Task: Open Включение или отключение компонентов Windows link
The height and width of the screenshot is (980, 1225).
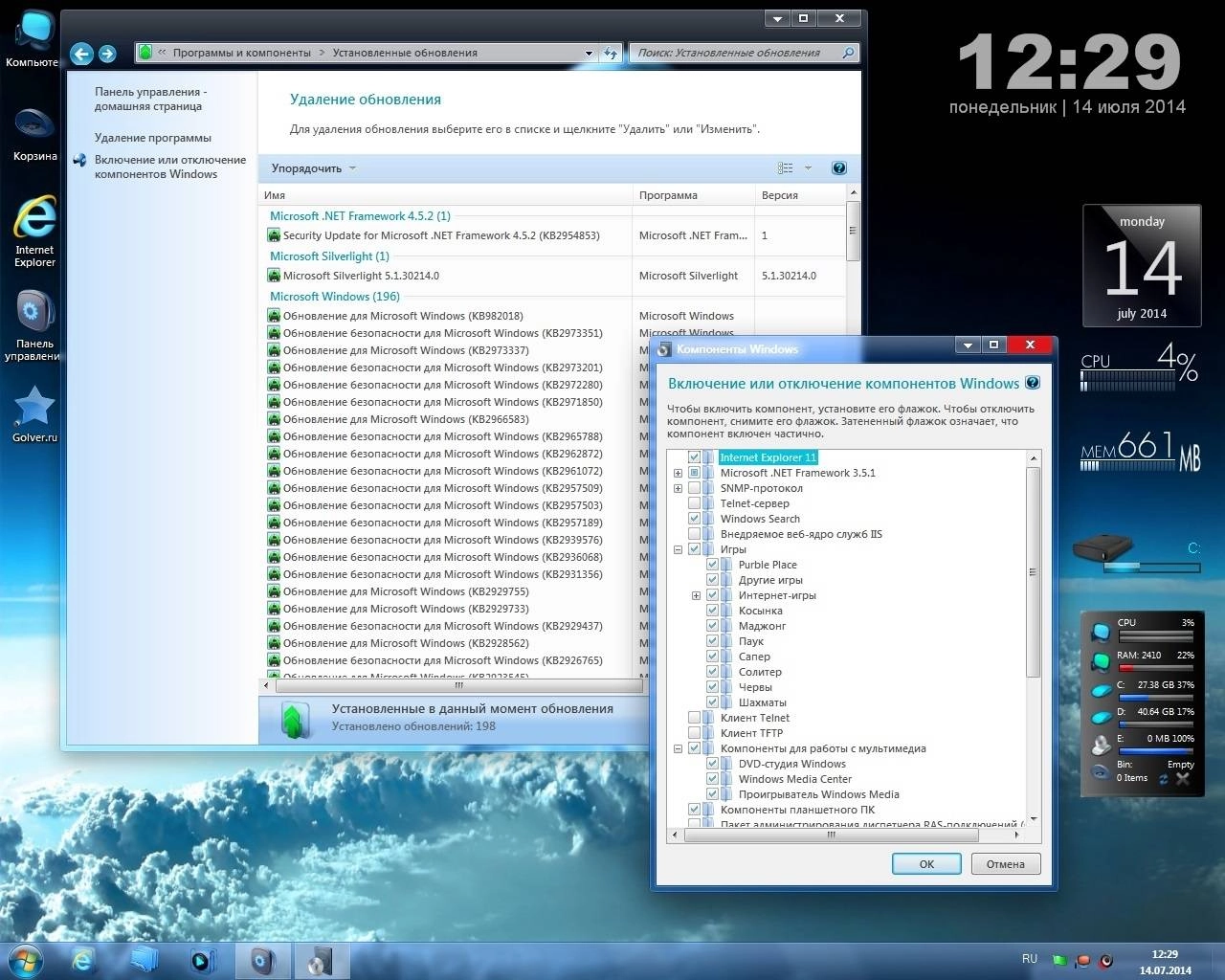Action: click(x=170, y=167)
